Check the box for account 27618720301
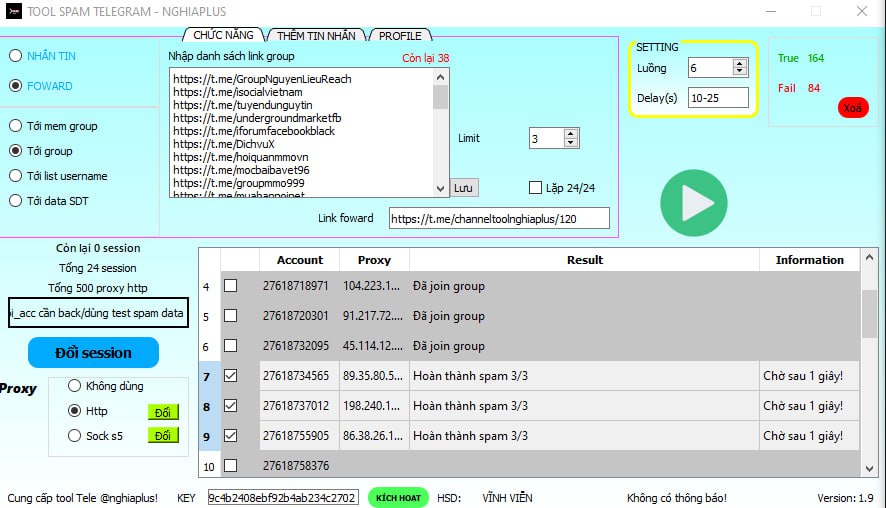 coord(230,315)
